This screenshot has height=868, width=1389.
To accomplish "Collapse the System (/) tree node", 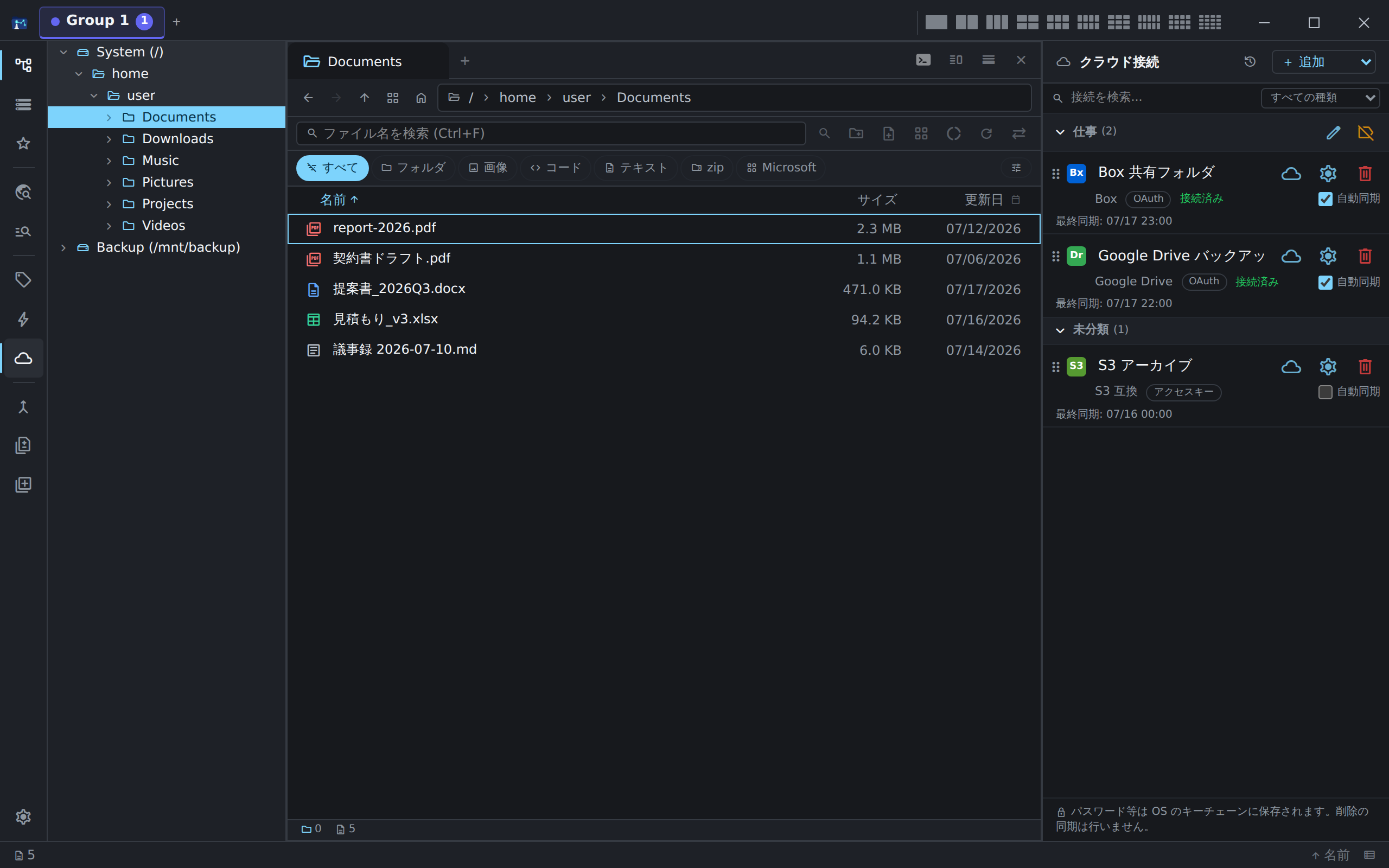I will [x=63, y=52].
